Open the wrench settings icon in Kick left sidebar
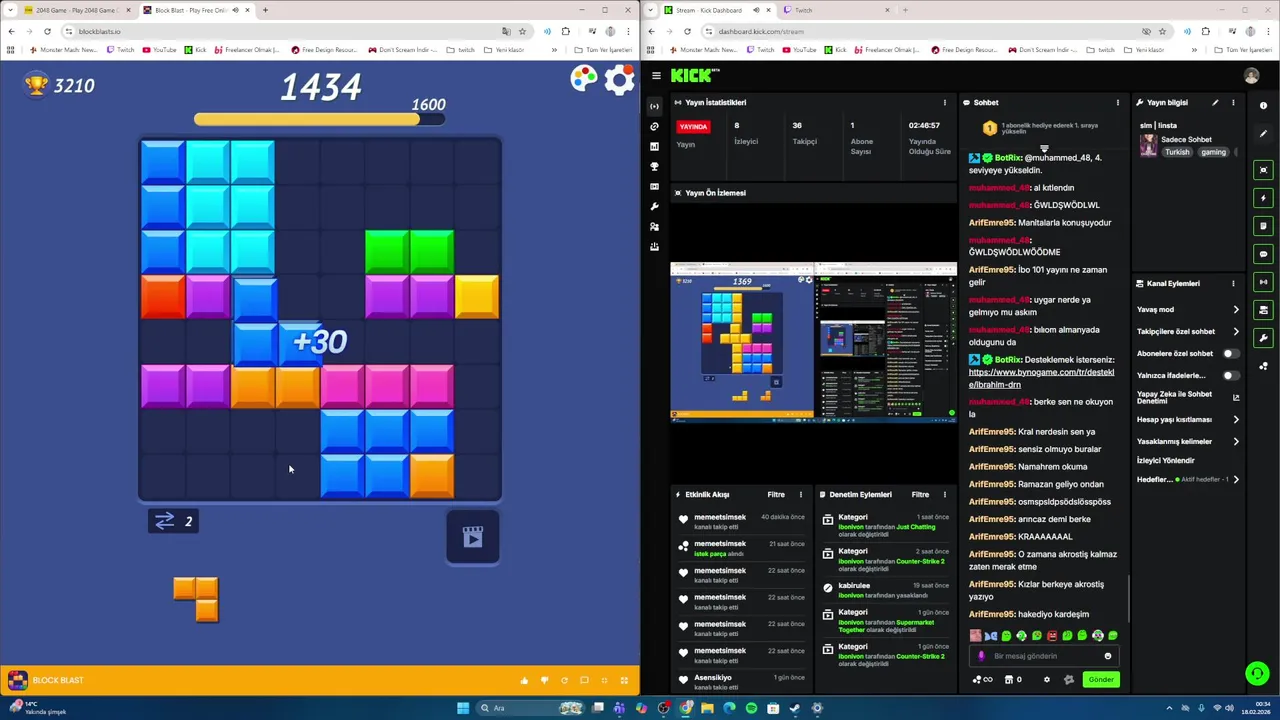This screenshot has width=1280, height=720. coord(654,206)
